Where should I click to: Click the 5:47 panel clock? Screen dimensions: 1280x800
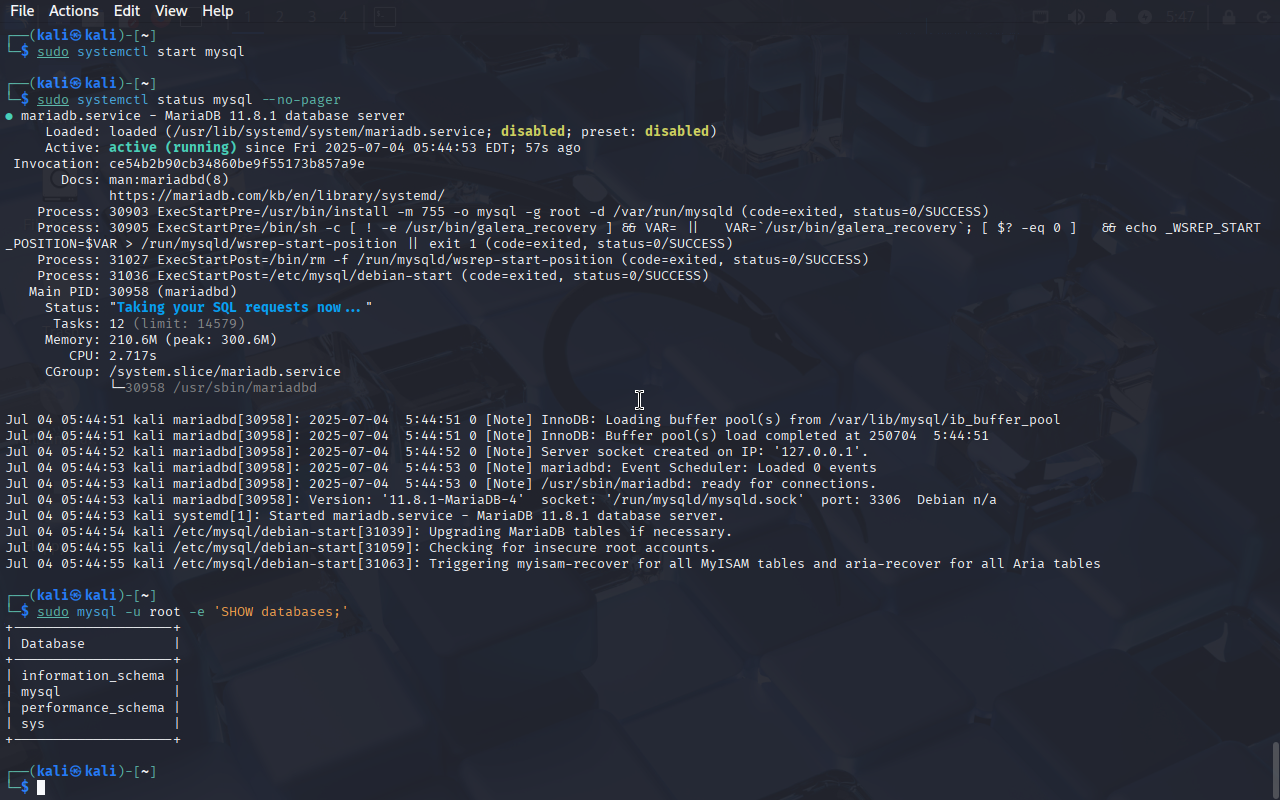tap(1180, 17)
